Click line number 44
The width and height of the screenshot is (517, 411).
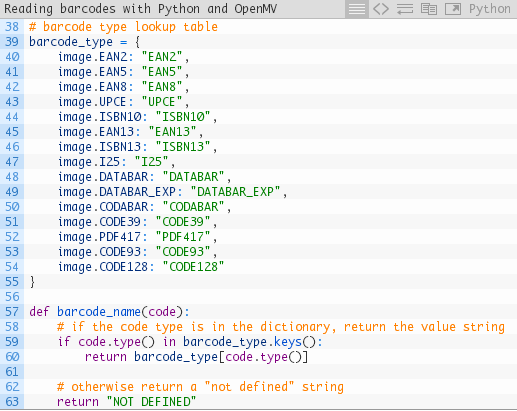point(12,117)
